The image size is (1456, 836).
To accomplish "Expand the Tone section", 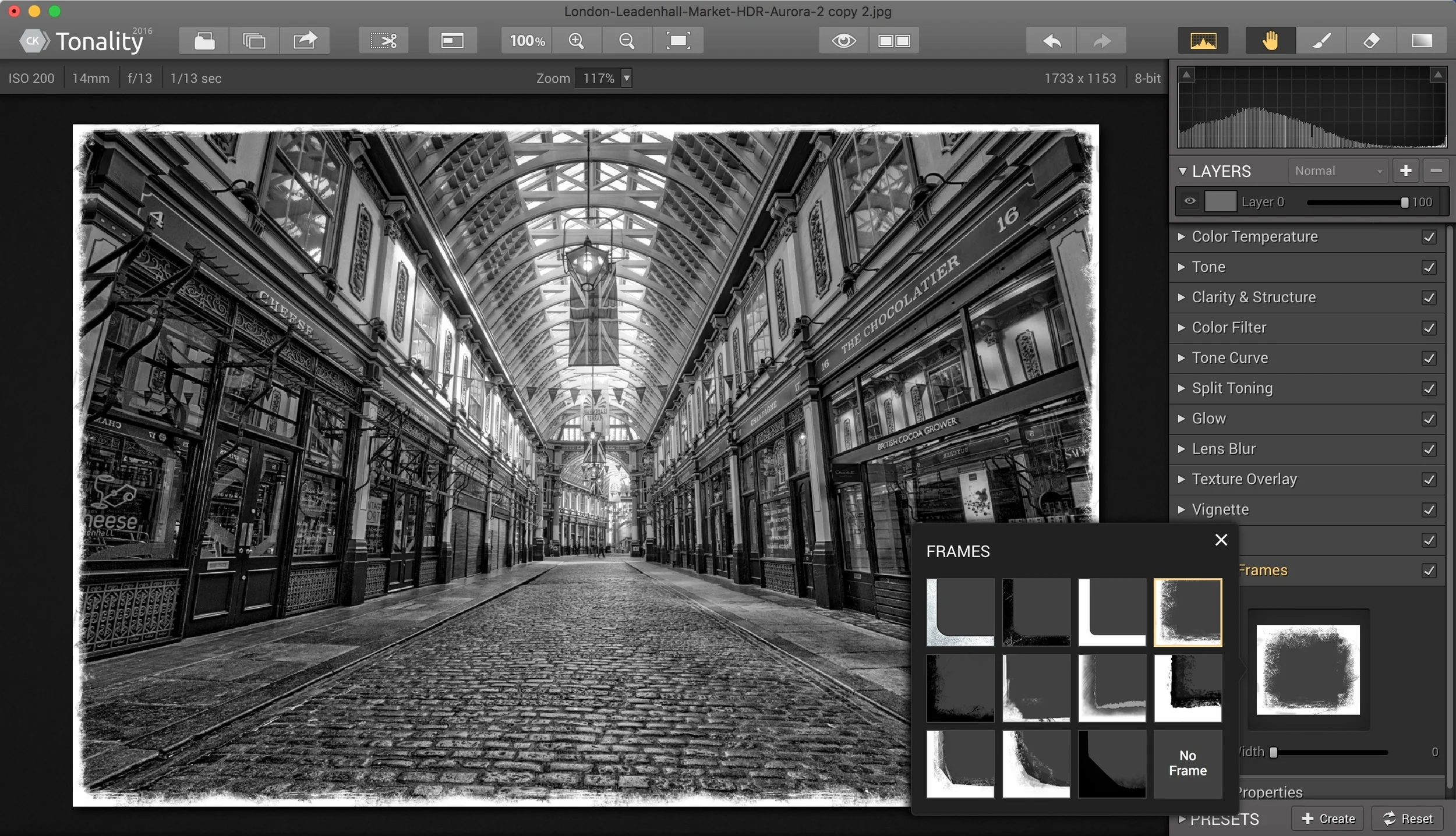I will pos(1181,267).
